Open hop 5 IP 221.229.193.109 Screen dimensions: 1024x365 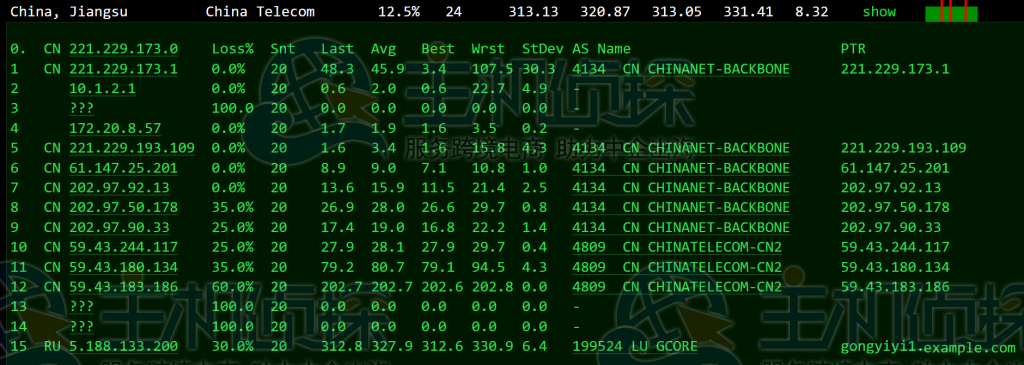pyautogui.click(x=132, y=148)
